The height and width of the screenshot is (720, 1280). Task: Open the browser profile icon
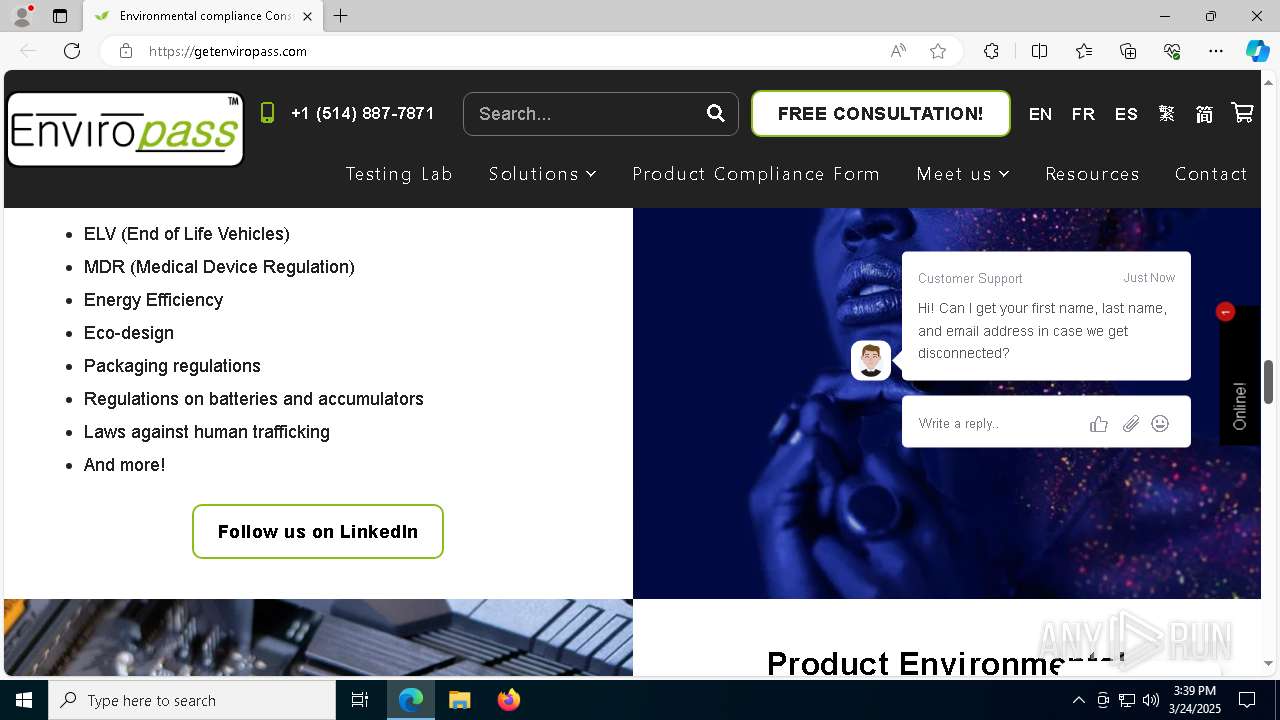coord(22,16)
